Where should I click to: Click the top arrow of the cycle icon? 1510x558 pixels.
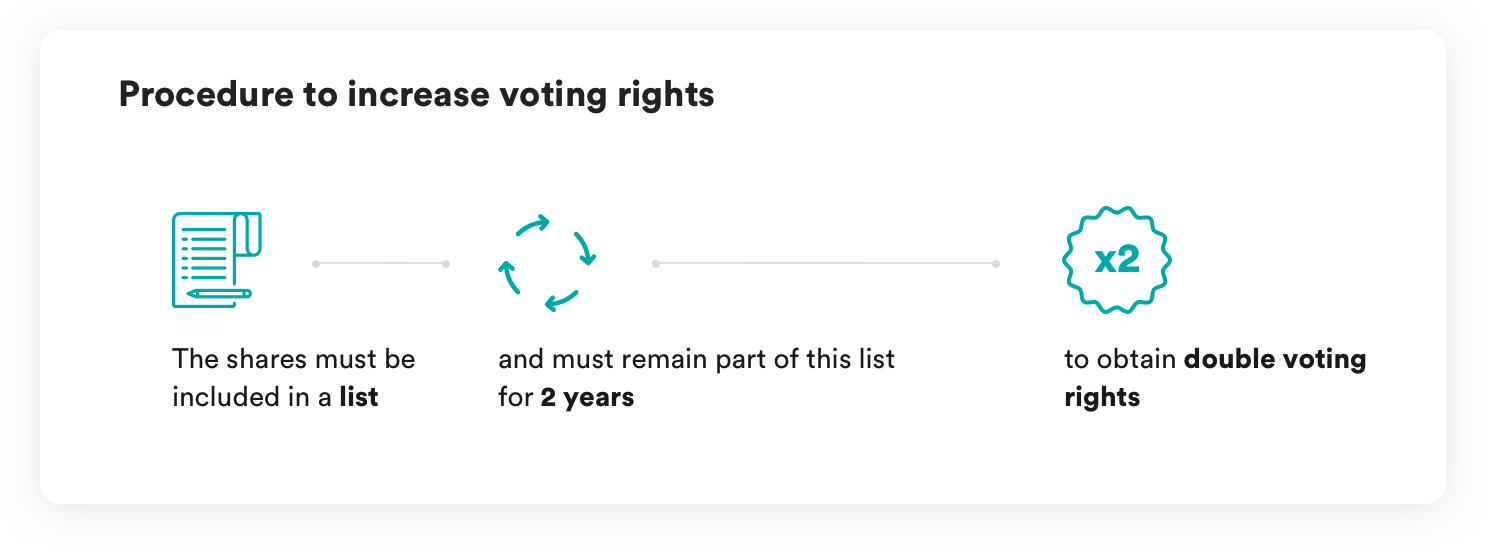pos(533,226)
